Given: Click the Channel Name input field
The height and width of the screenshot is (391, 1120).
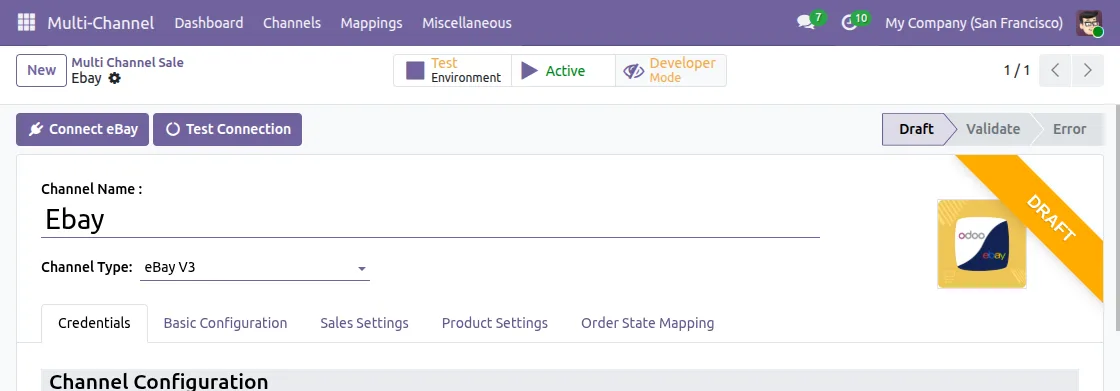Looking at the screenshot, I should 430,219.
